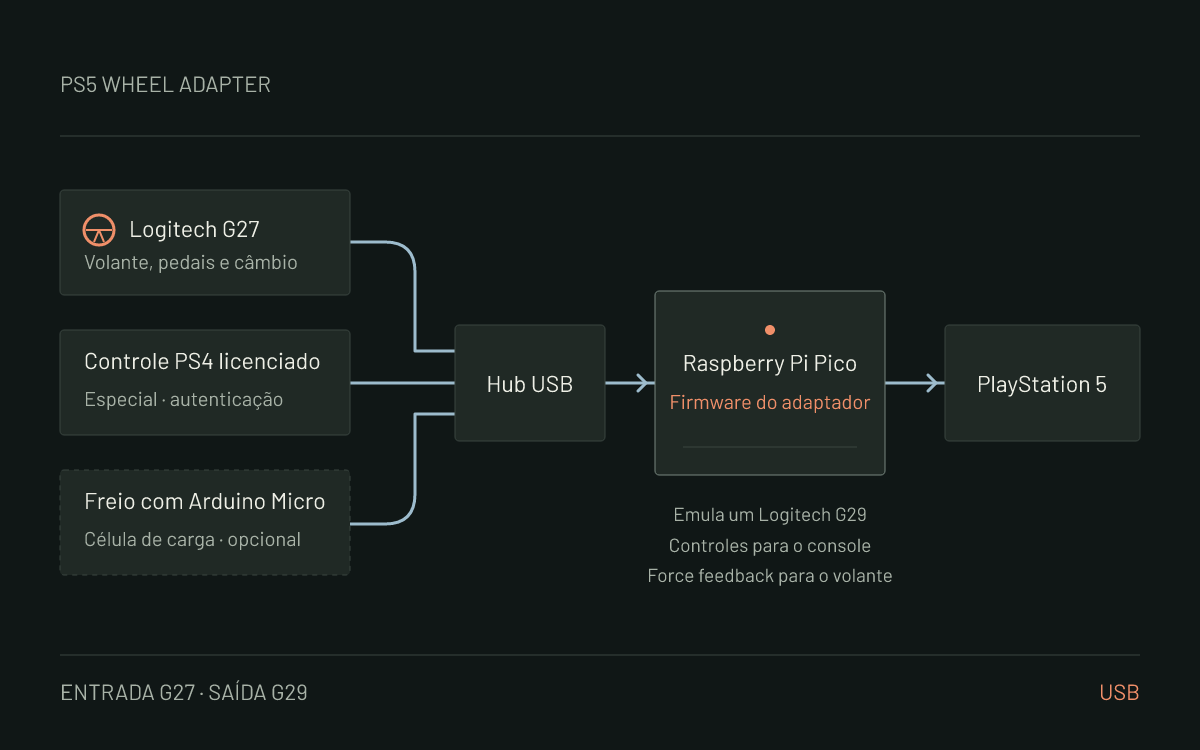
Task: Click the steering wheel icon beside Logitech G27
Action: [98, 230]
